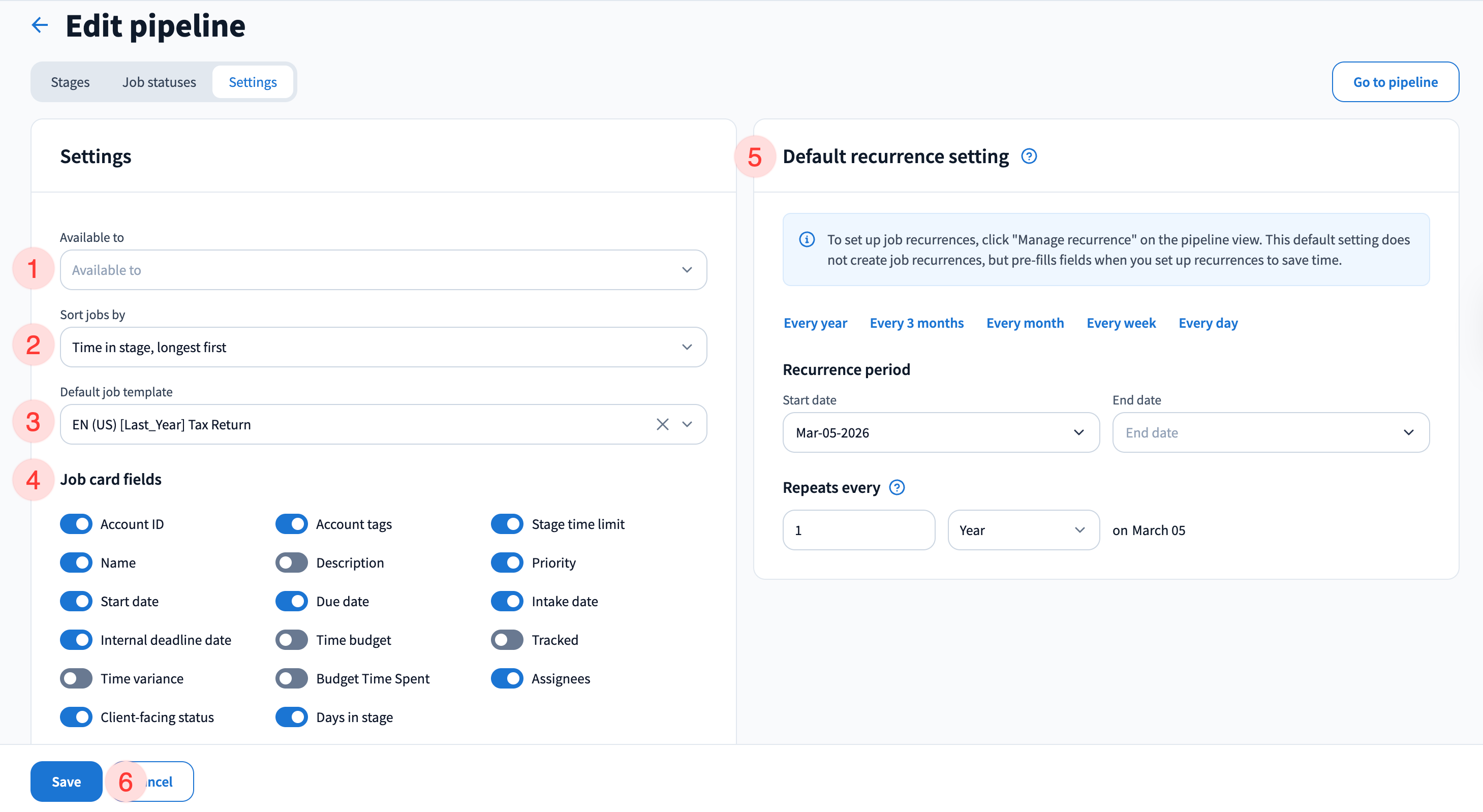
Task: Click the Go to pipeline button
Action: [1395, 82]
